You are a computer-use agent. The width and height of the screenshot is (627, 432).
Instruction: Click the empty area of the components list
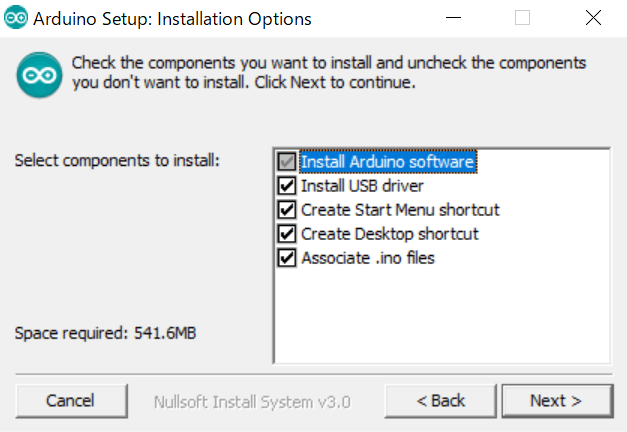440,315
